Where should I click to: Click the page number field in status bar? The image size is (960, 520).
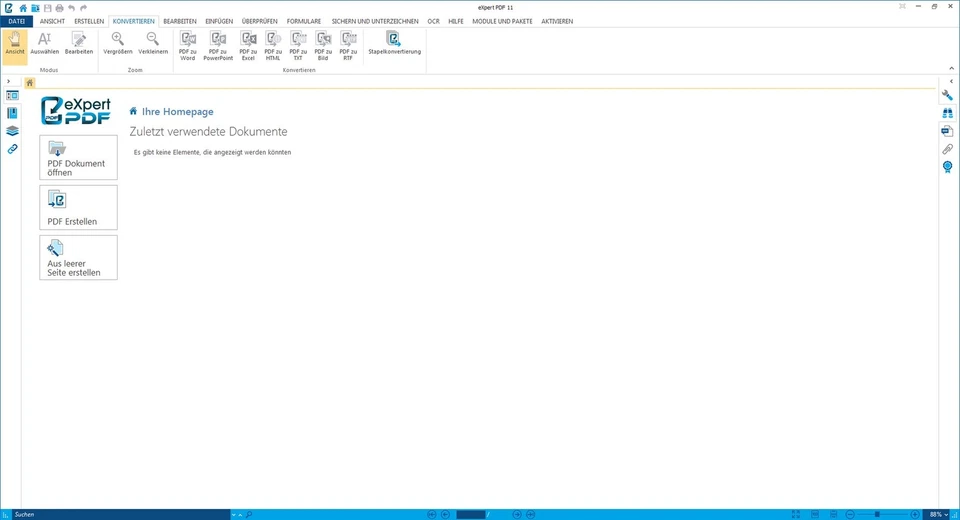(x=471, y=514)
